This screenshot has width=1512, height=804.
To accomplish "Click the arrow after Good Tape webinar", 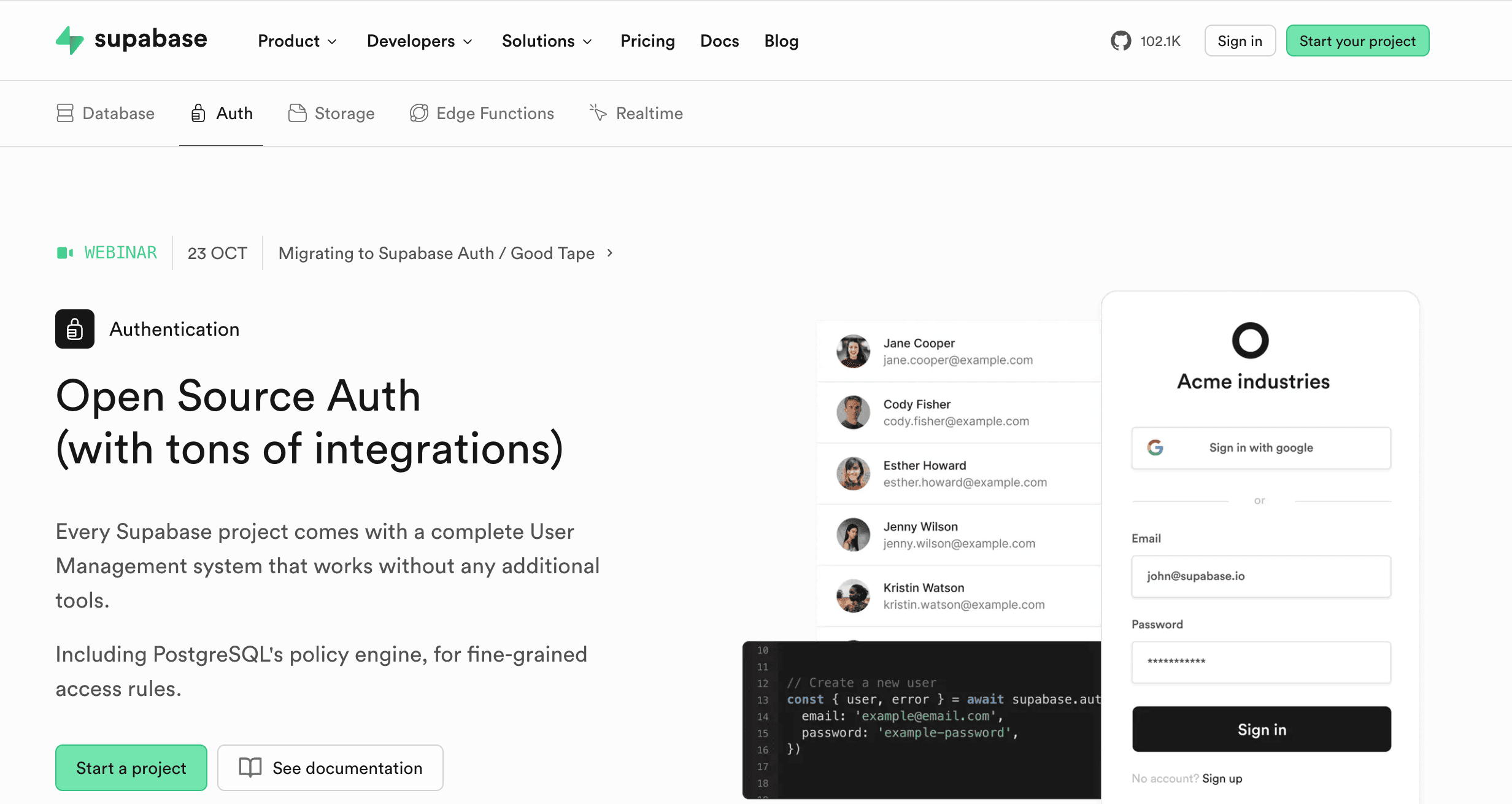I will coord(610,253).
